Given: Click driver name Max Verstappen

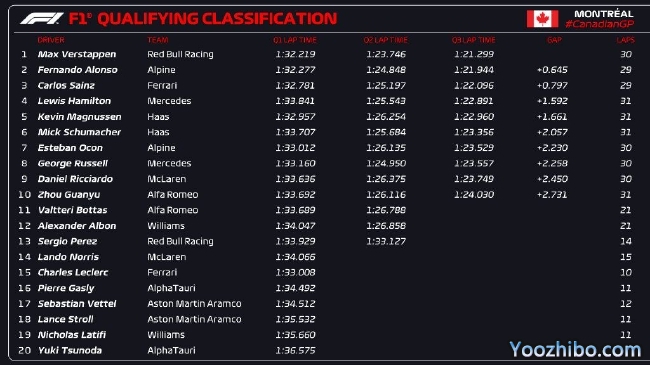Looking at the screenshot, I should tap(77, 54).
